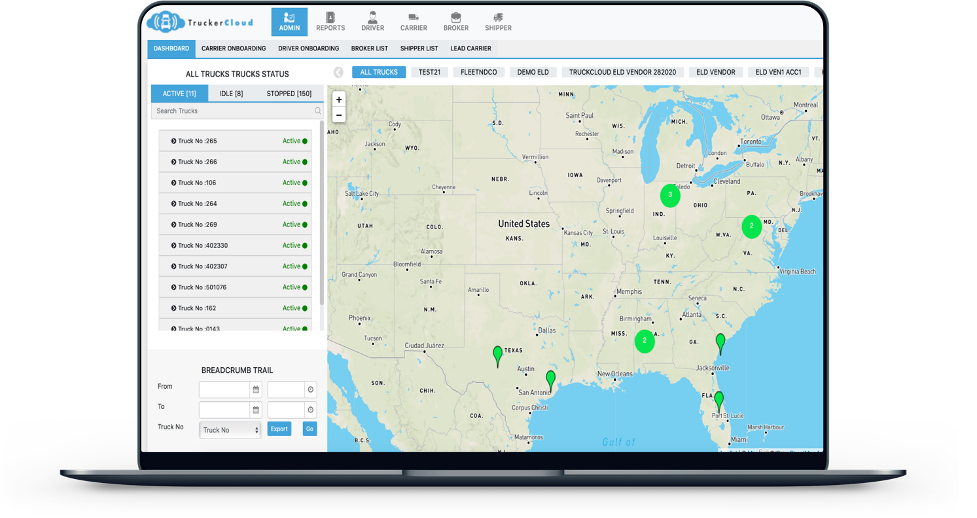This screenshot has height=518, width=977.
Task: Click the truck pin near Houston
Action: pos(550,380)
